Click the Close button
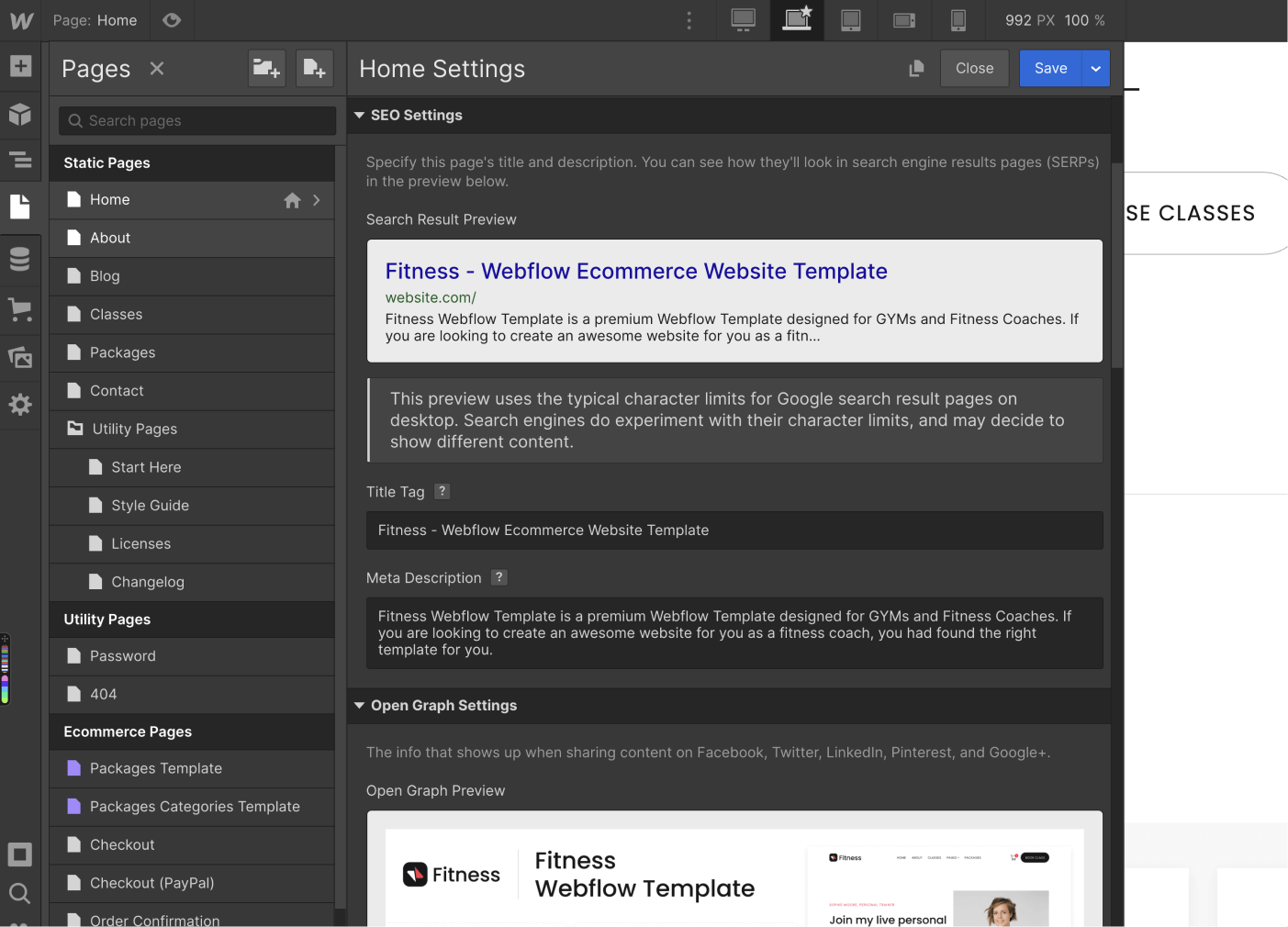The height and width of the screenshot is (927, 1288). (974, 69)
